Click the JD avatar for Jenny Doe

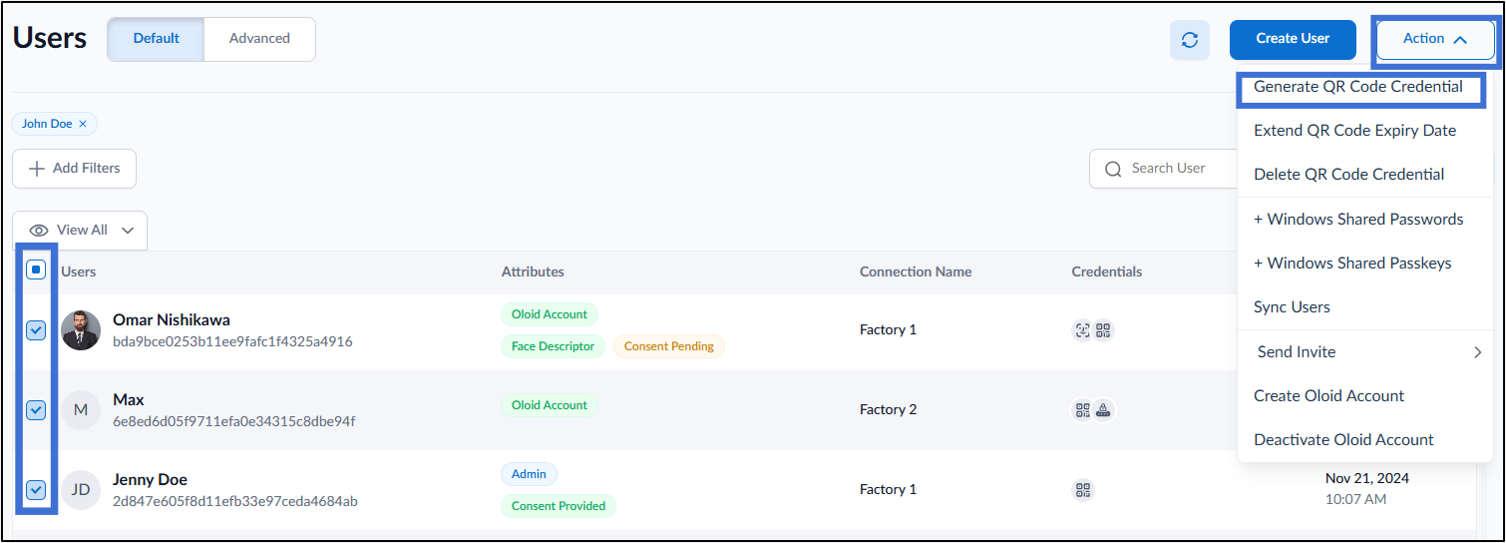[81, 490]
